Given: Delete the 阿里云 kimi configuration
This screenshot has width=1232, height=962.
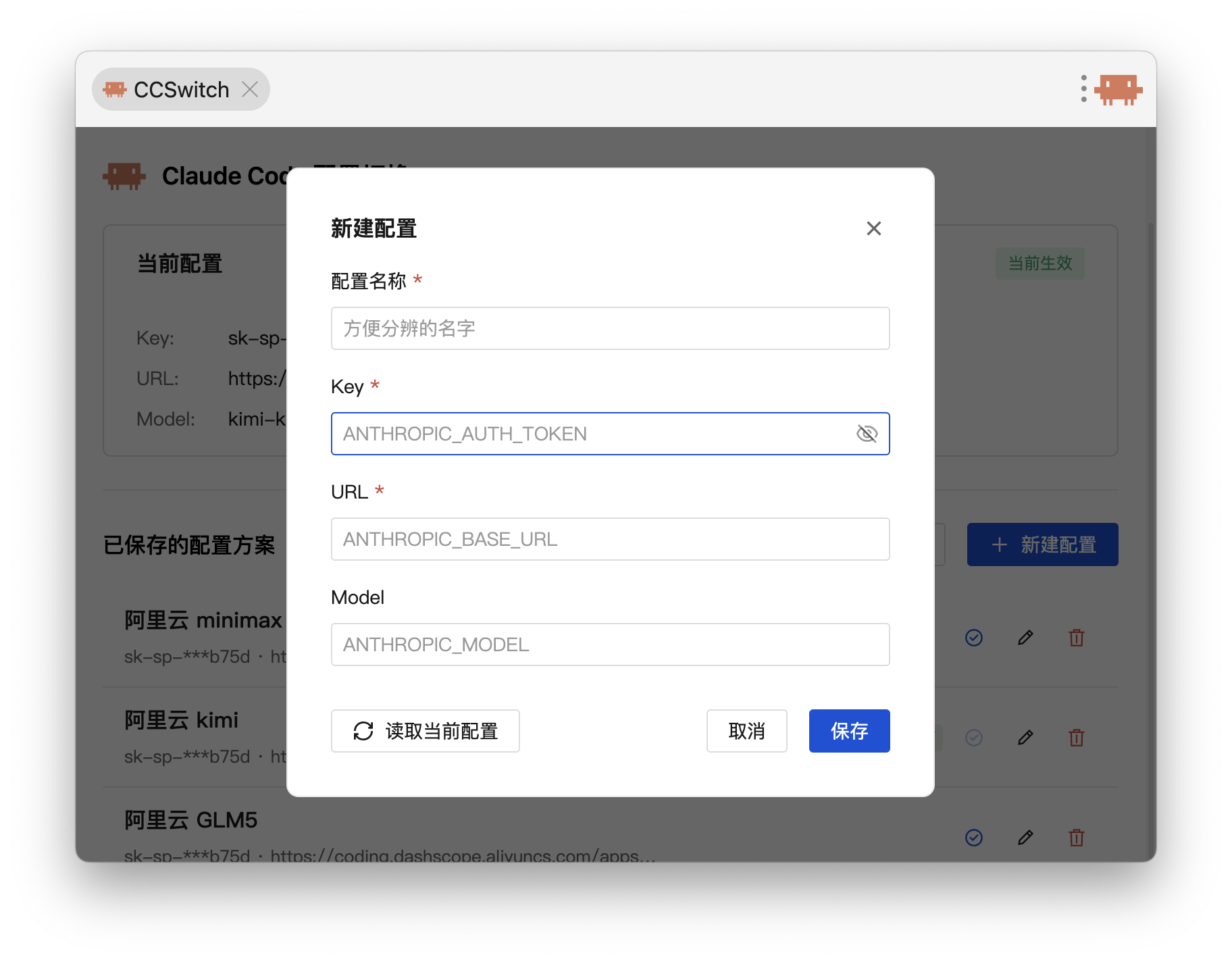Looking at the screenshot, I should click(1077, 738).
